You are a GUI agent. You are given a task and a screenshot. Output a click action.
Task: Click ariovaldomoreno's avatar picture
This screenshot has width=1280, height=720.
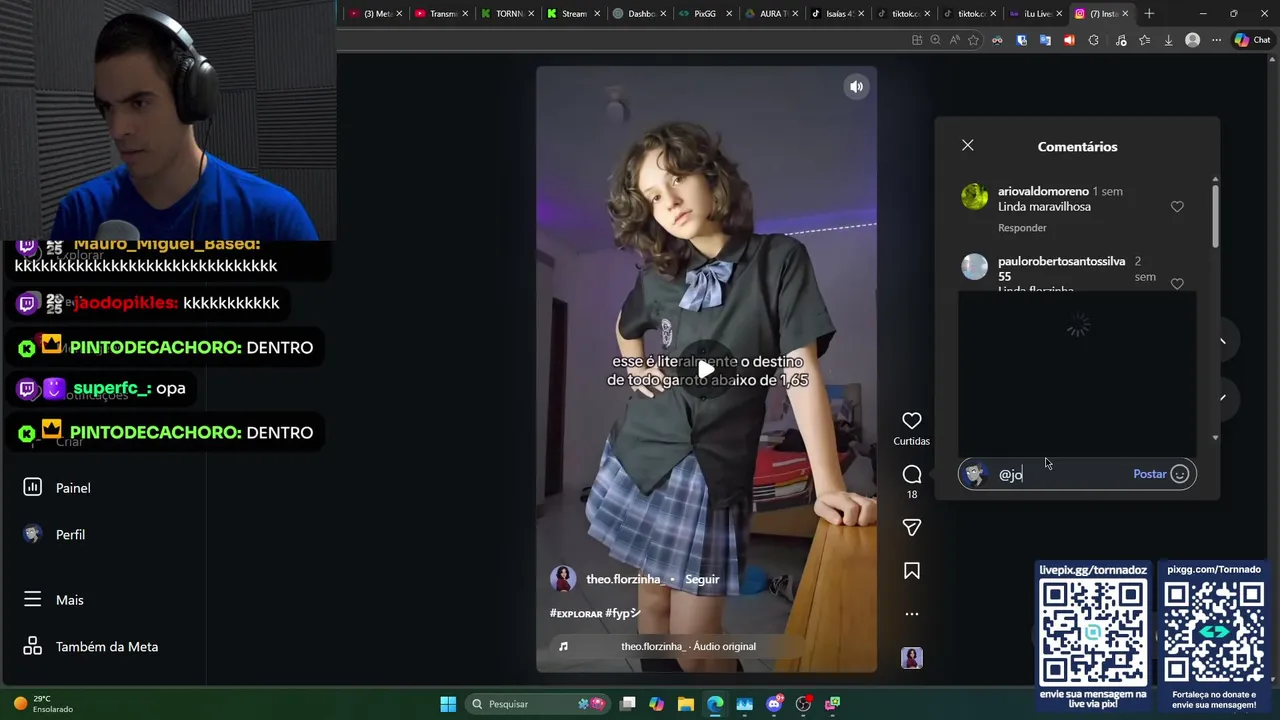[x=974, y=196]
